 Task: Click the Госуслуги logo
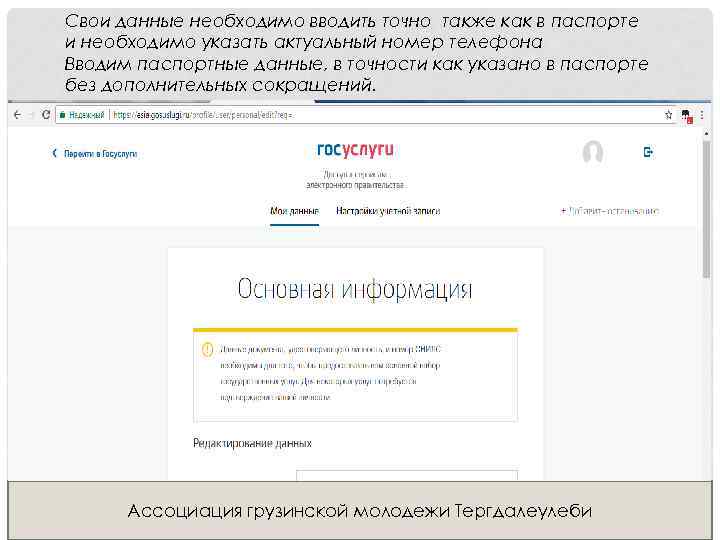(x=355, y=150)
